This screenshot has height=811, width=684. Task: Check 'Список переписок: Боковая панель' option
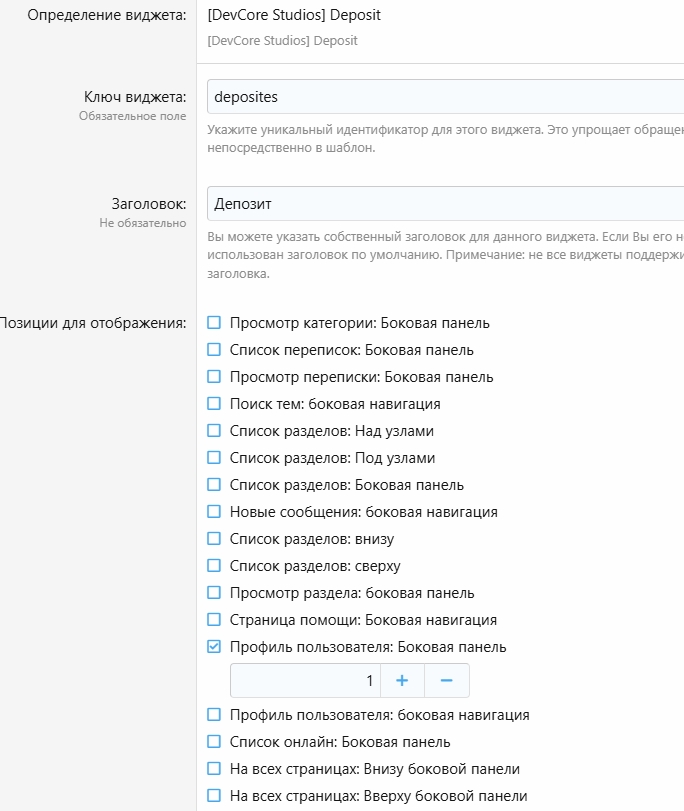[x=214, y=350]
